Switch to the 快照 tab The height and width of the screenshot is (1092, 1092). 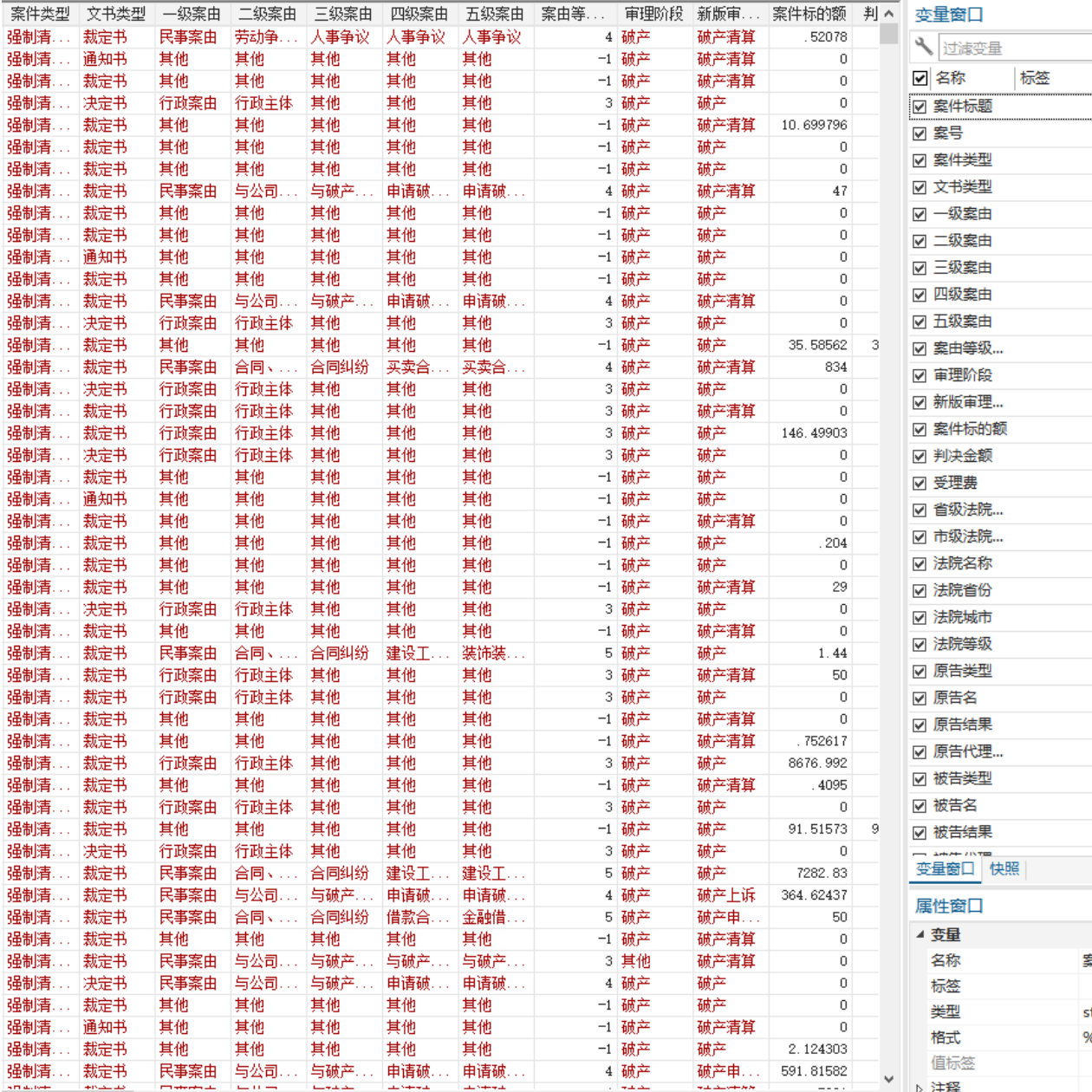coord(1004,868)
